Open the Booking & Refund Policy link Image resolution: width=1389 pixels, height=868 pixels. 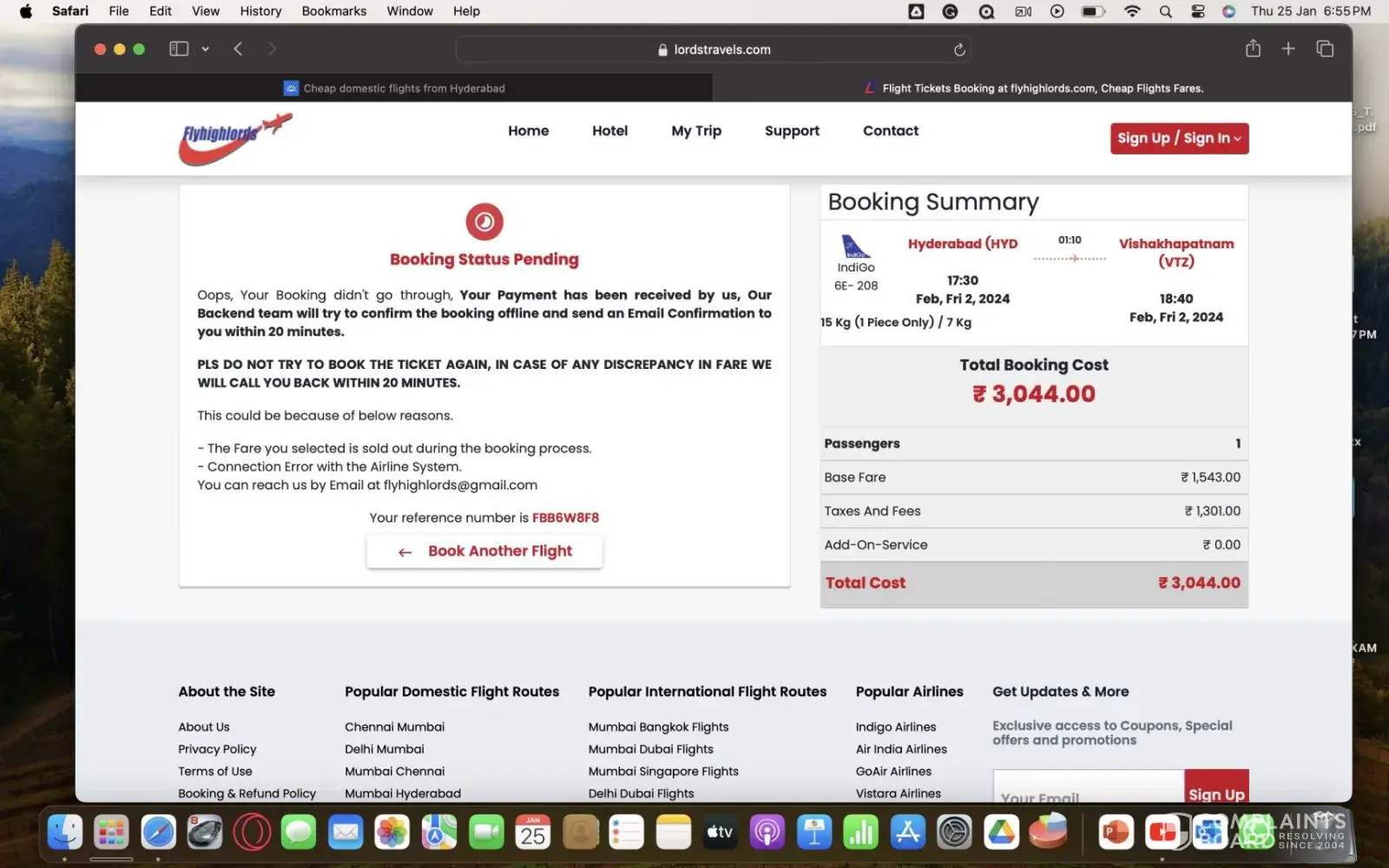[x=247, y=793]
